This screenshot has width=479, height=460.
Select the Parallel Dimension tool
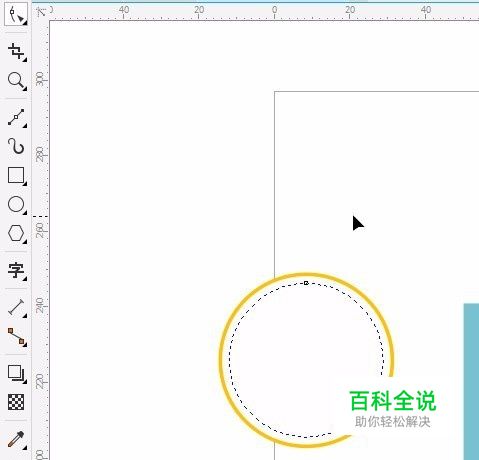point(16,307)
